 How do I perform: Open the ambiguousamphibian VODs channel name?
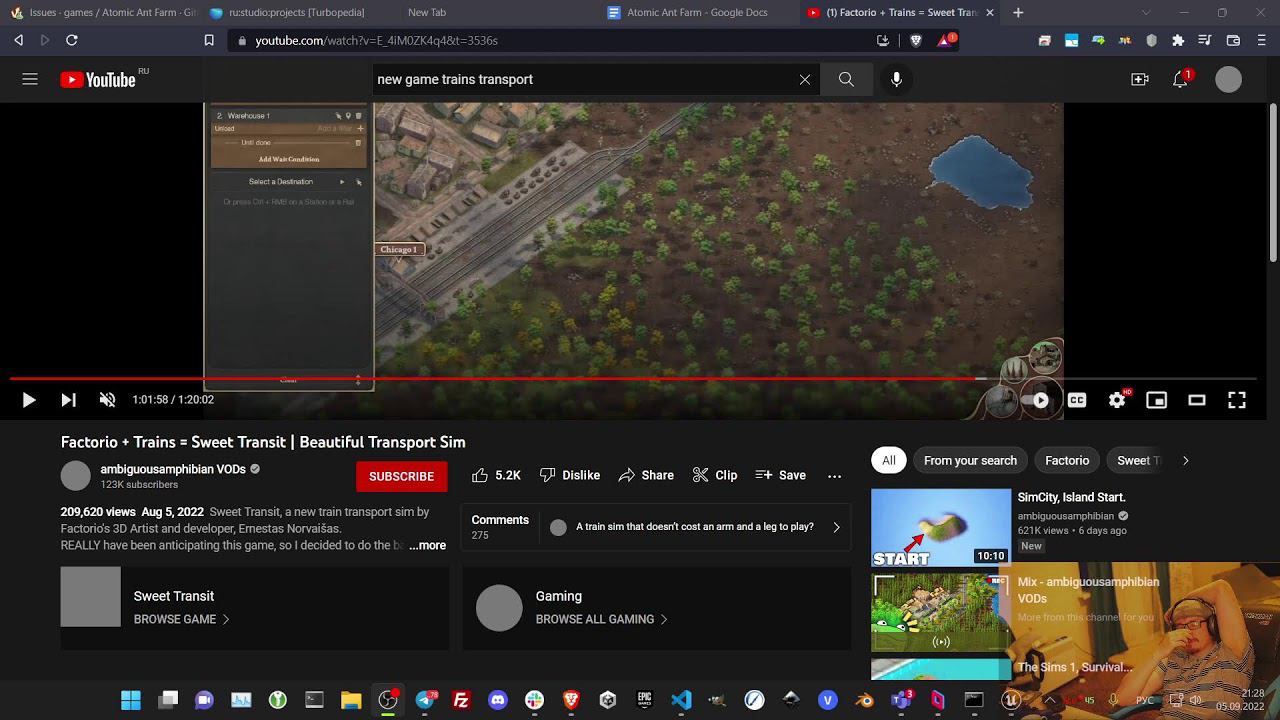point(173,469)
